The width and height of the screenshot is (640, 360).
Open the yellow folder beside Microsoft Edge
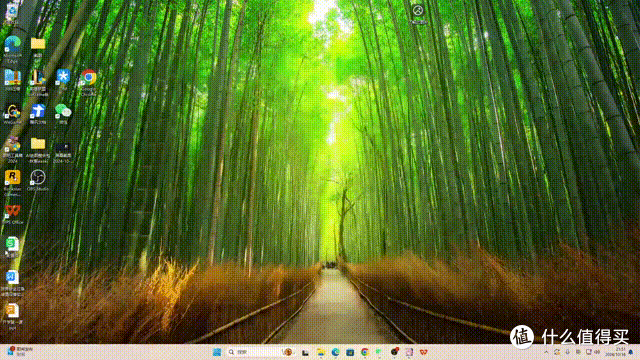click(x=38, y=44)
